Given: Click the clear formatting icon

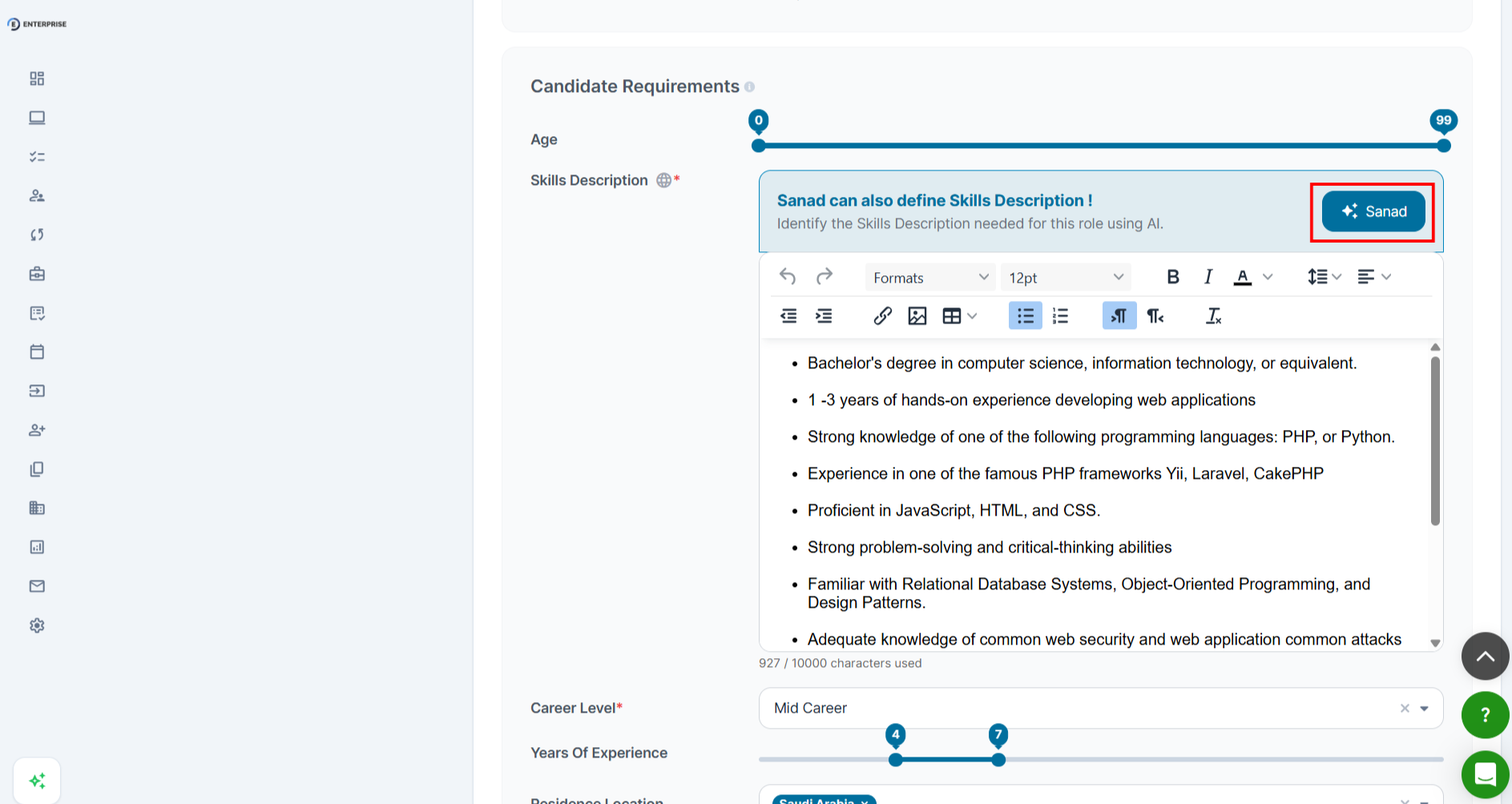Looking at the screenshot, I should coord(1213,316).
